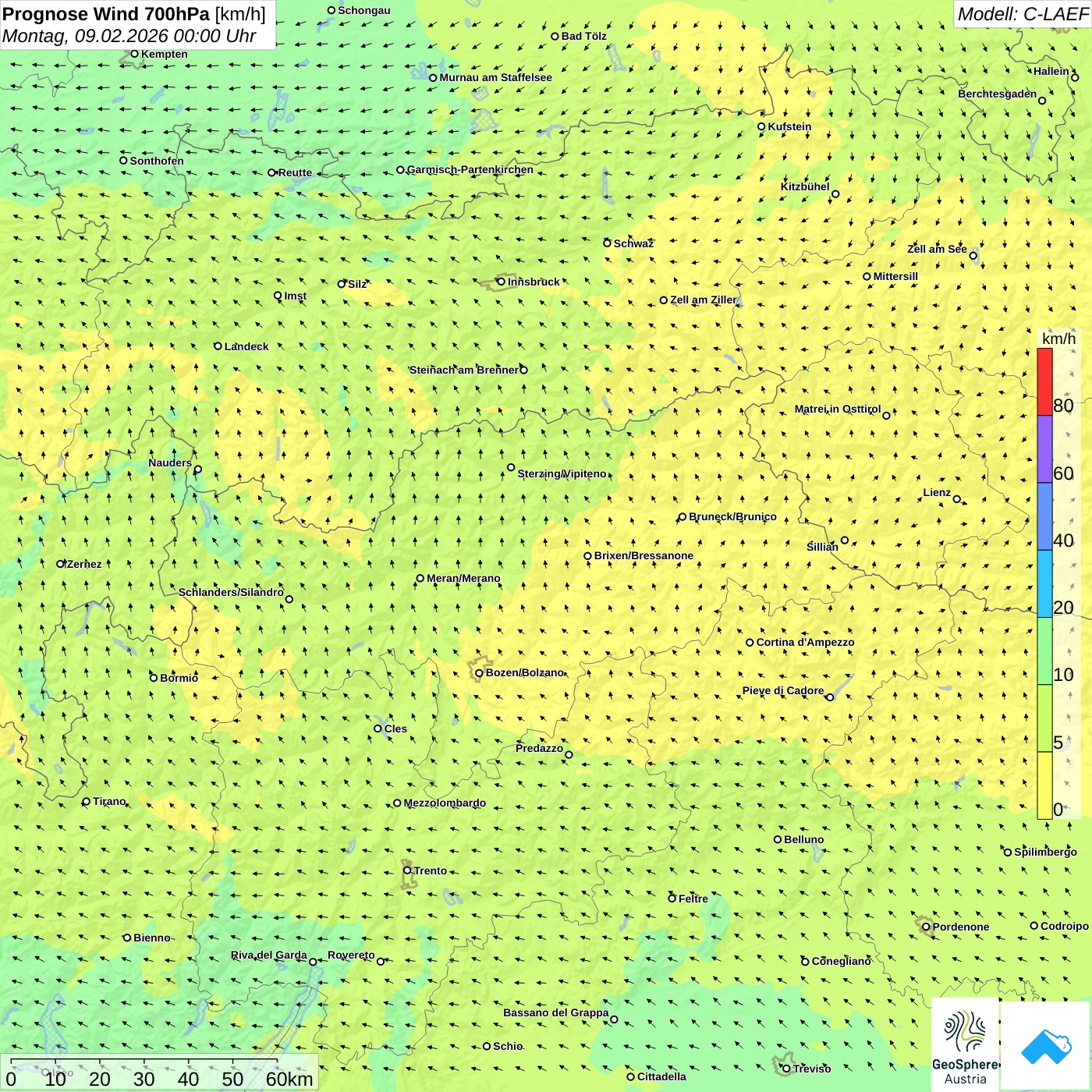Viewport: 1092px width, 1092px height.
Task: Select the date "Montag, 09.02.2026 00:00 Uhr"
Action: pyautogui.click(x=129, y=36)
